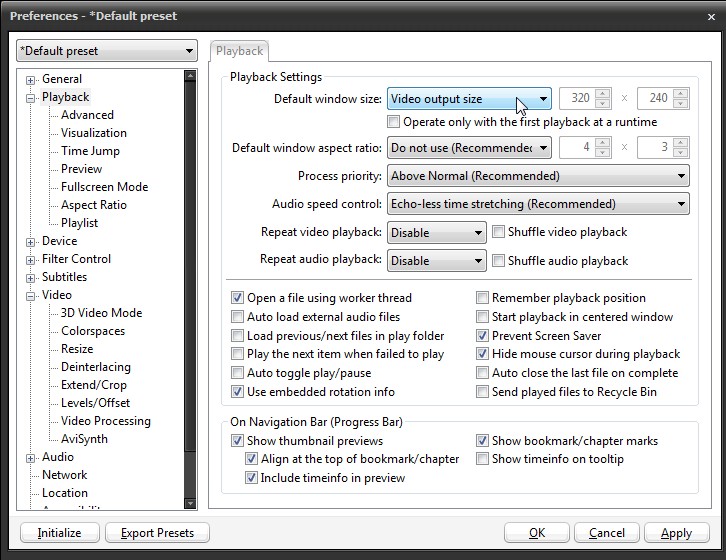726x560 pixels.
Task: Select Visualization in the tree
Action: (x=94, y=133)
